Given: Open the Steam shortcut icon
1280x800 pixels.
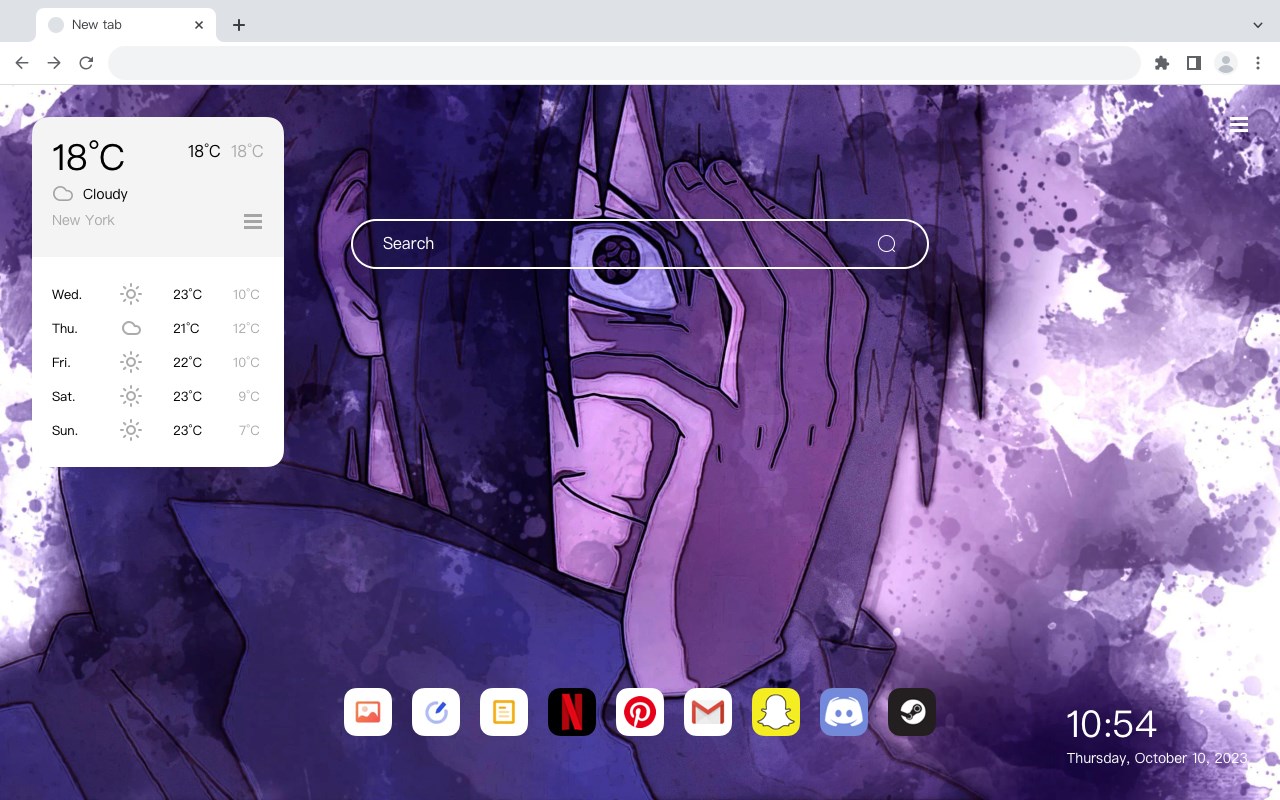Looking at the screenshot, I should (912, 712).
